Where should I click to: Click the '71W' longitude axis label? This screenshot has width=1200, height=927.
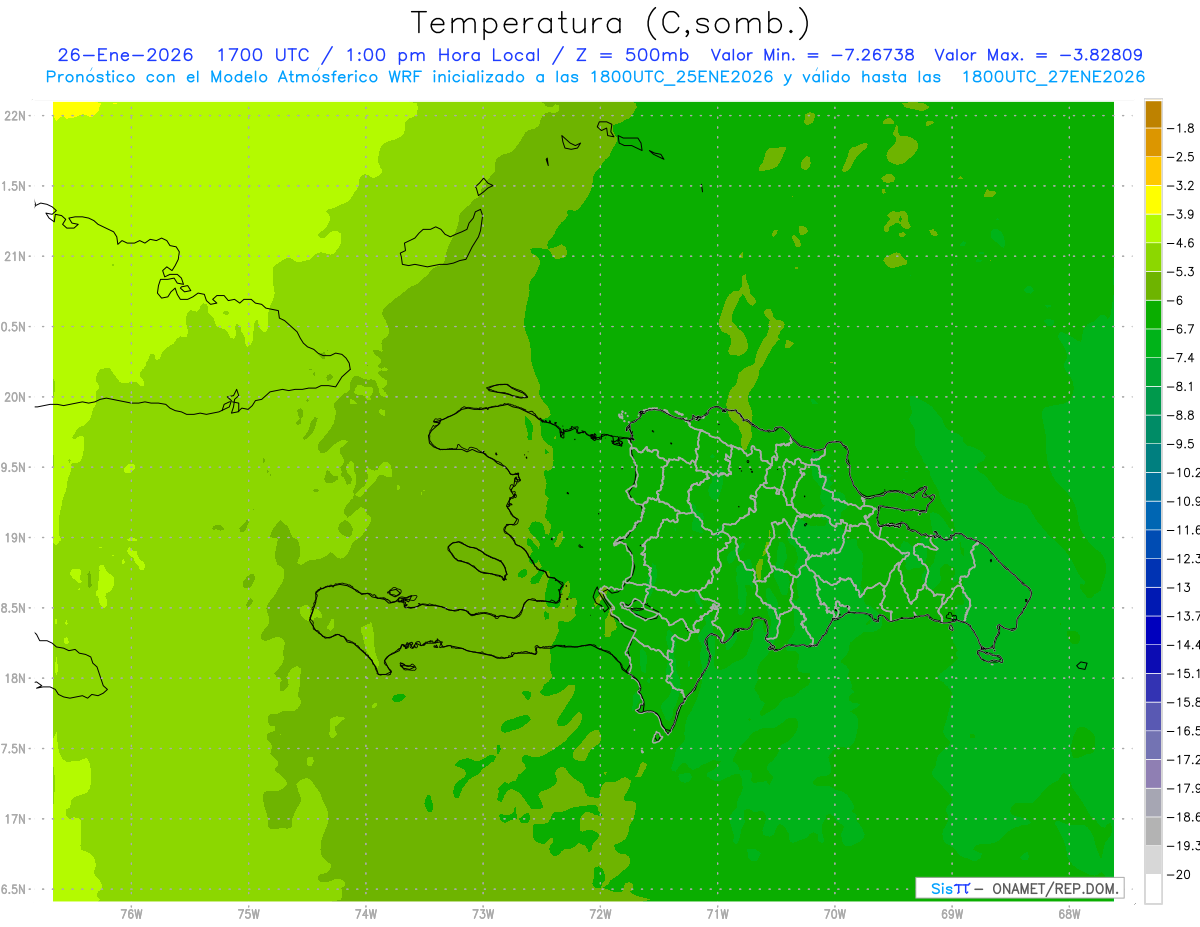717,912
